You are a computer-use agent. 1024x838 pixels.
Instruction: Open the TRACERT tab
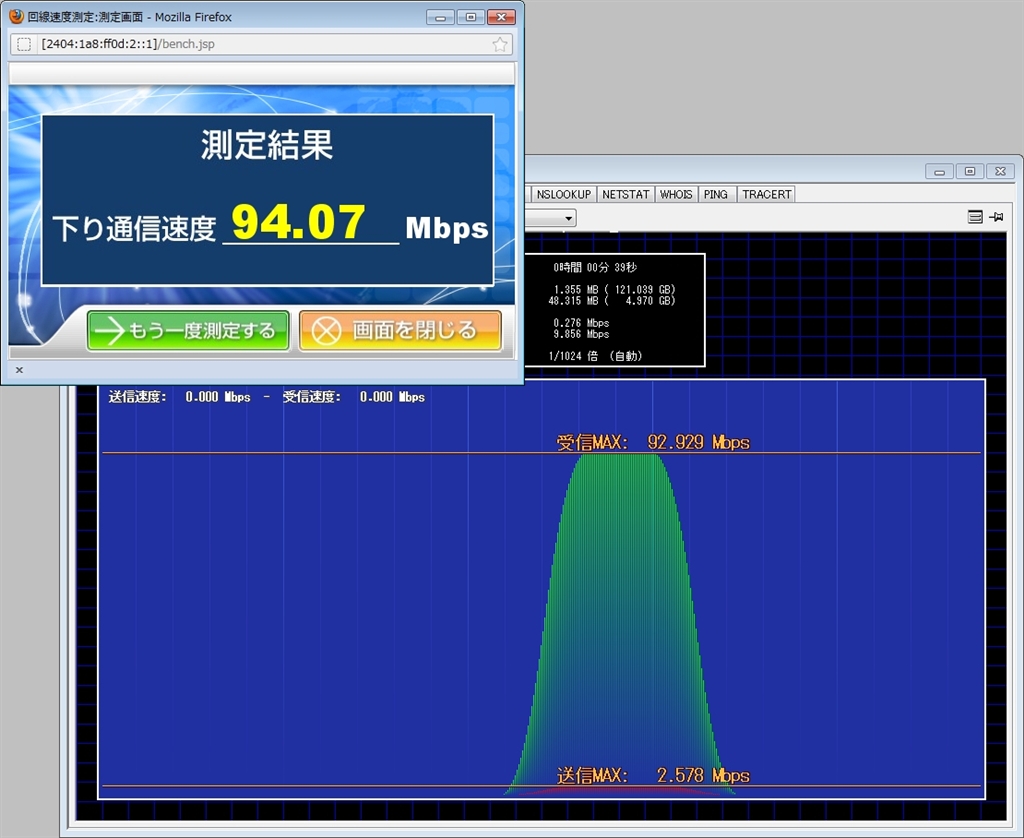766,194
